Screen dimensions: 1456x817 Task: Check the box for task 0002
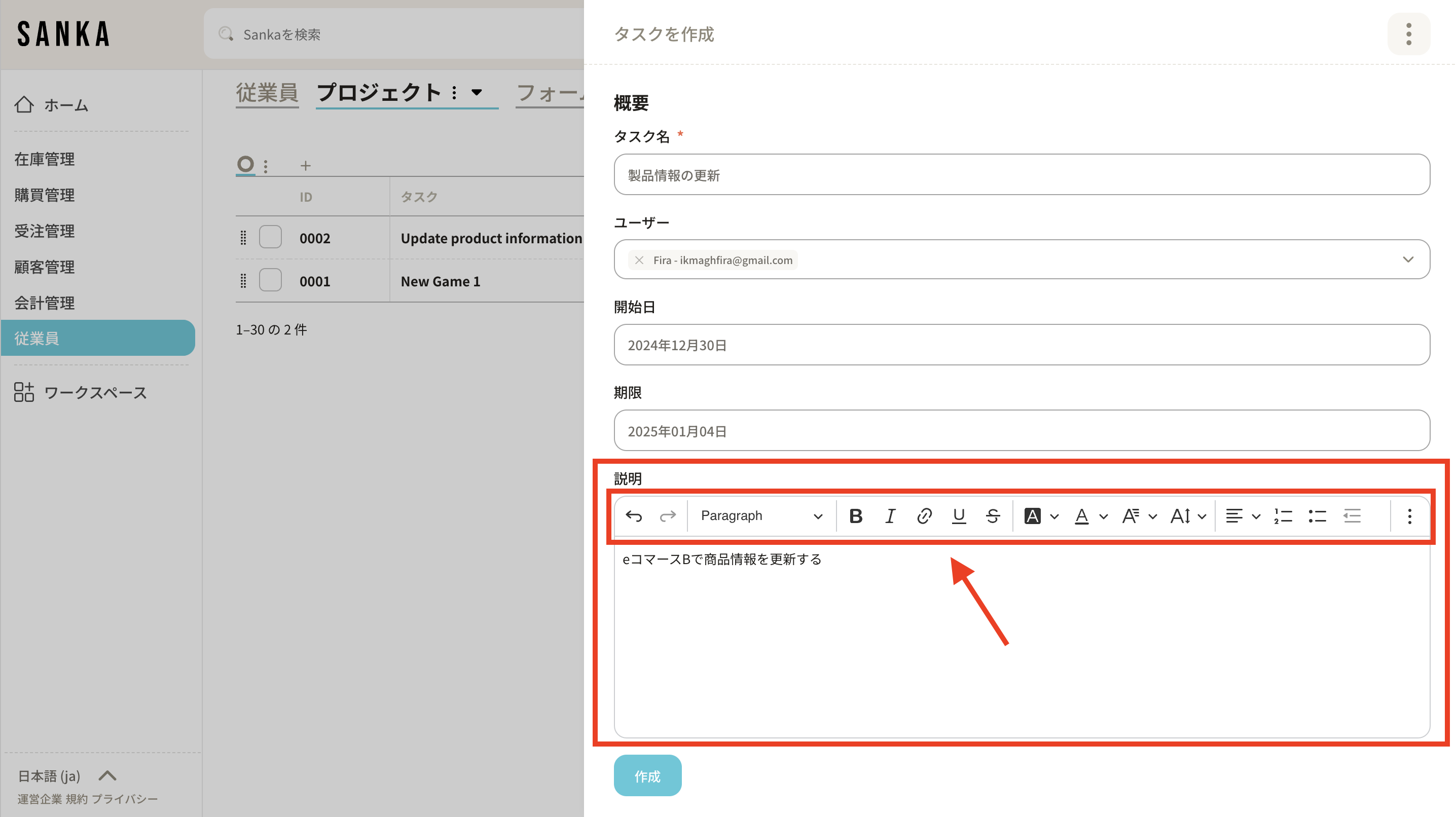(x=270, y=237)
